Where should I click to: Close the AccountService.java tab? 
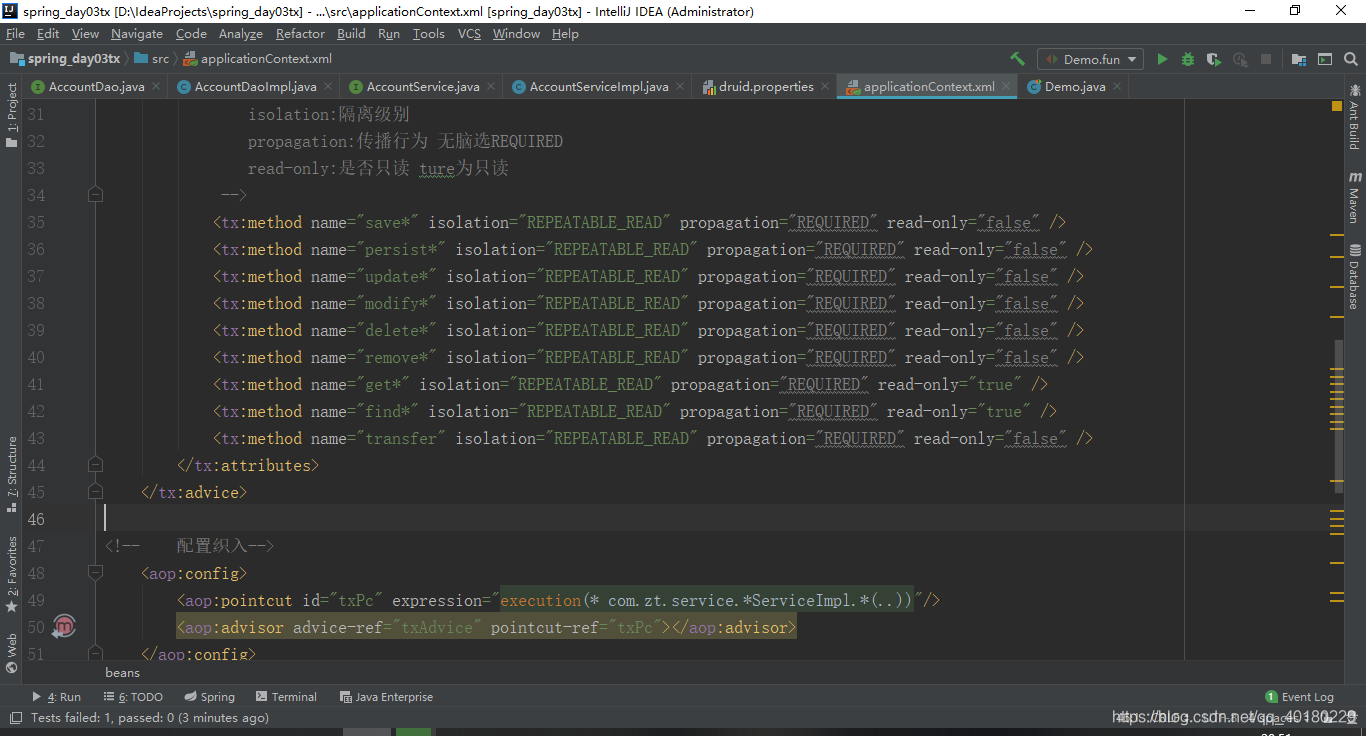(492, 87)
